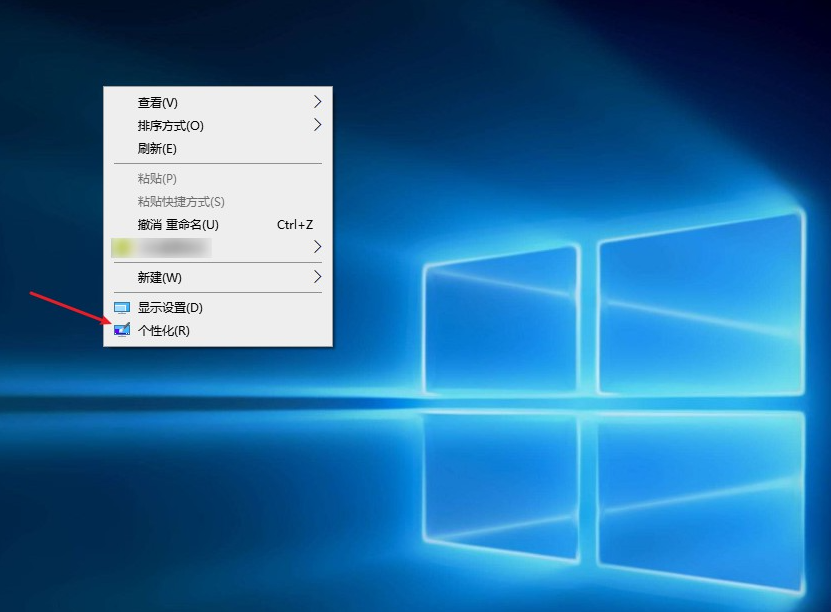This screenshot has width=831, height=612.
Task: Expand the chevron on the blurred menu entry
Action: [x=317, y=246]
